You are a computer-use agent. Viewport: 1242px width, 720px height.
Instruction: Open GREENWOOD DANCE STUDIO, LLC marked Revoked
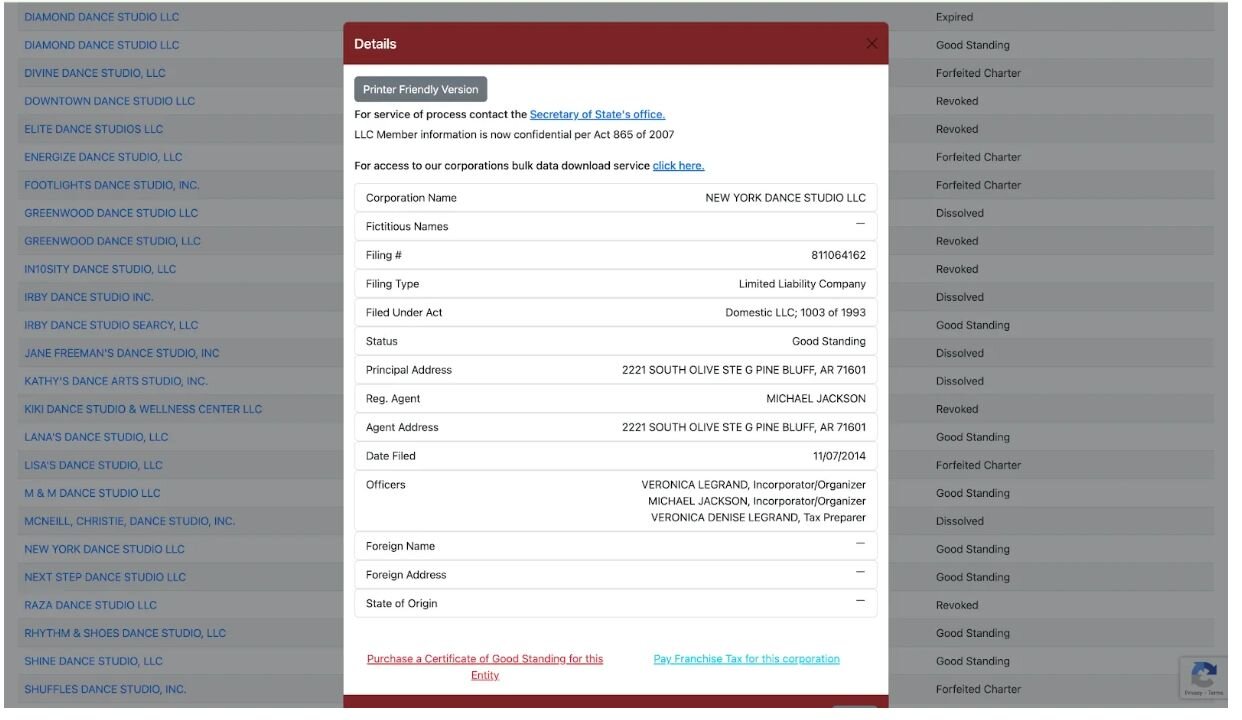[113, 241]
